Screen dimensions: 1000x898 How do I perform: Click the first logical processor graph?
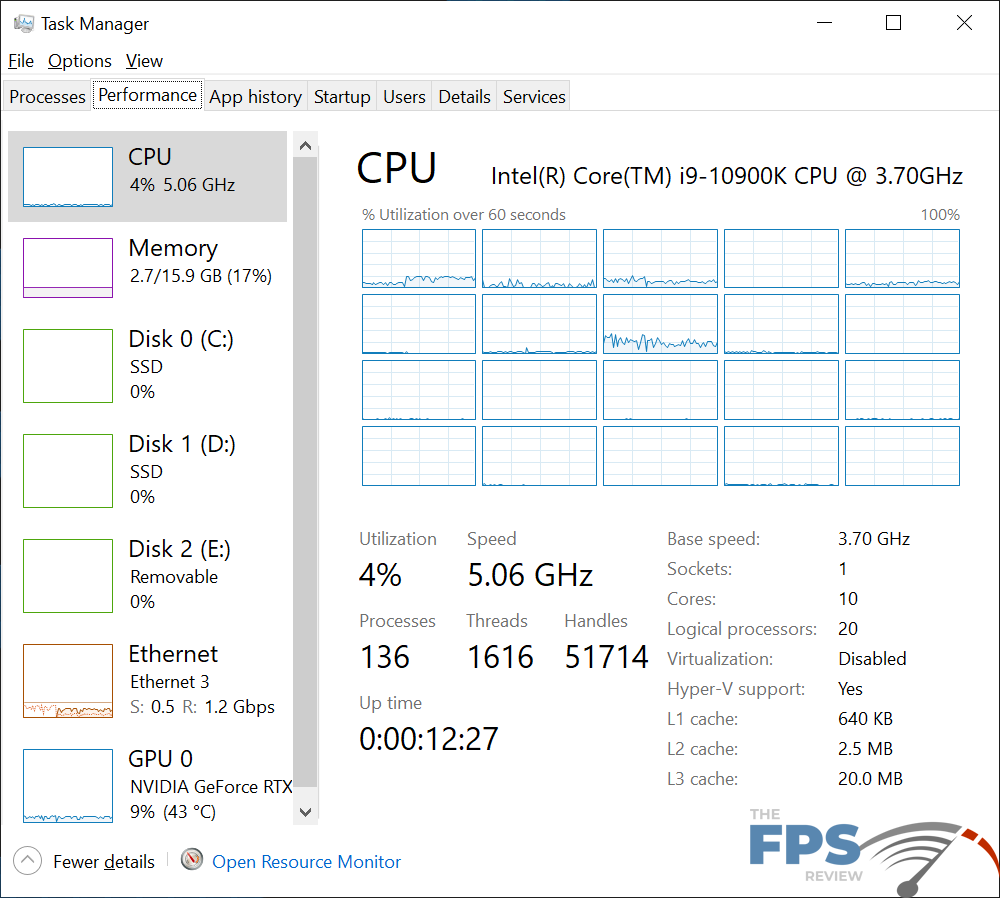tap(418, 258)
